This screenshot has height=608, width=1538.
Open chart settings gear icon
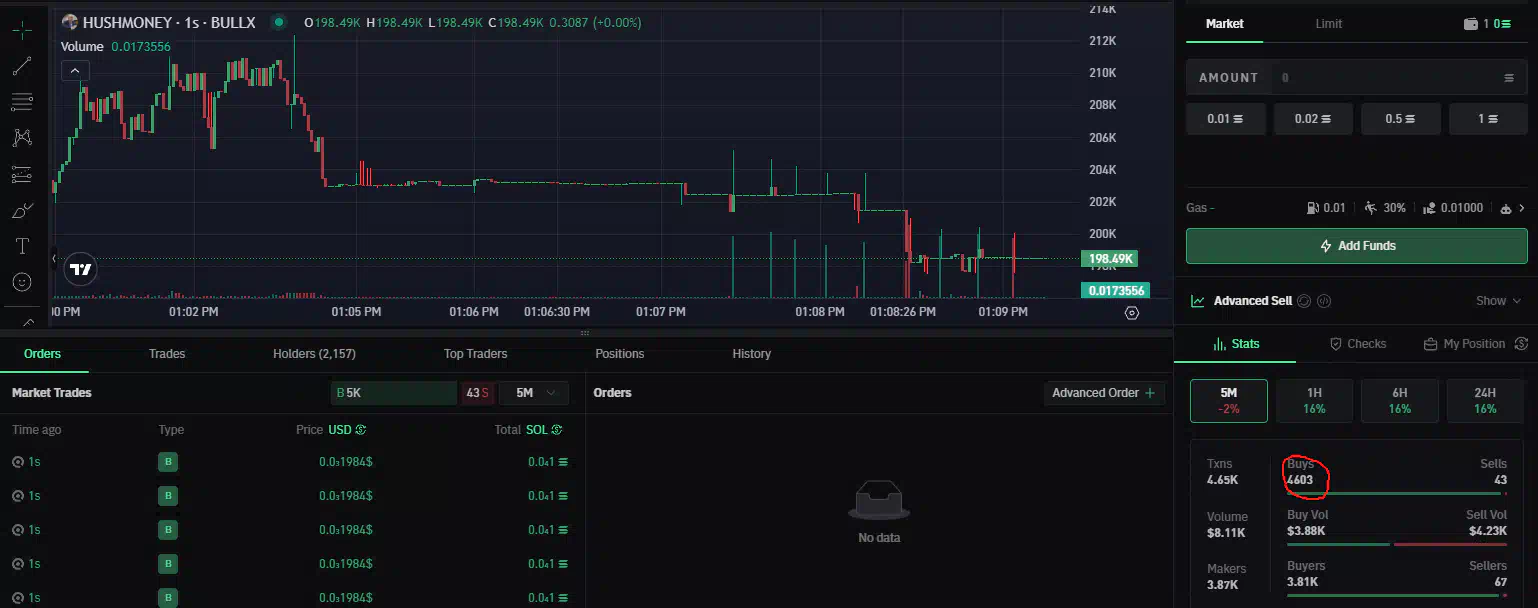1131,313
